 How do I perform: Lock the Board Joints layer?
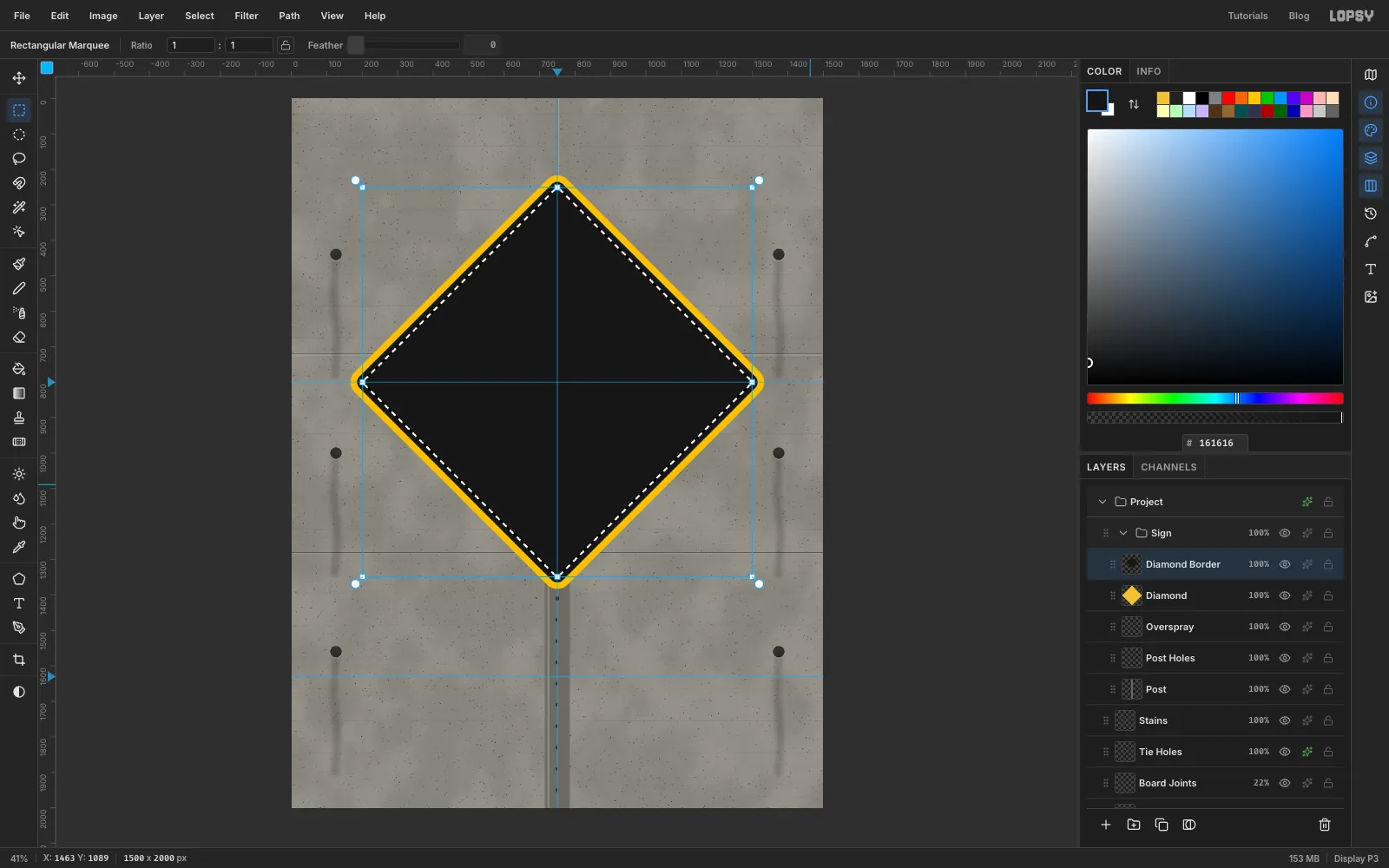click(x=1328, y=783)
